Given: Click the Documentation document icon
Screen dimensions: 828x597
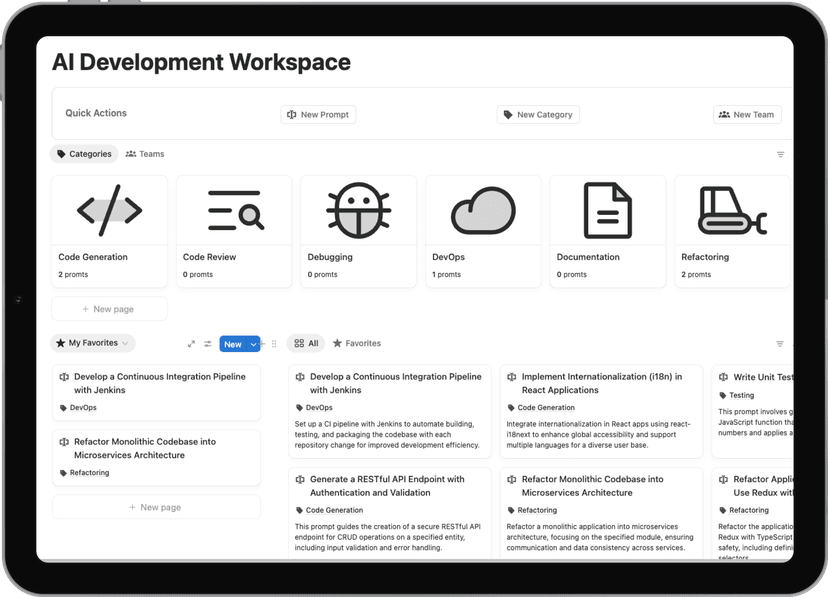Looking at the screenshot, I should point(607,208).
